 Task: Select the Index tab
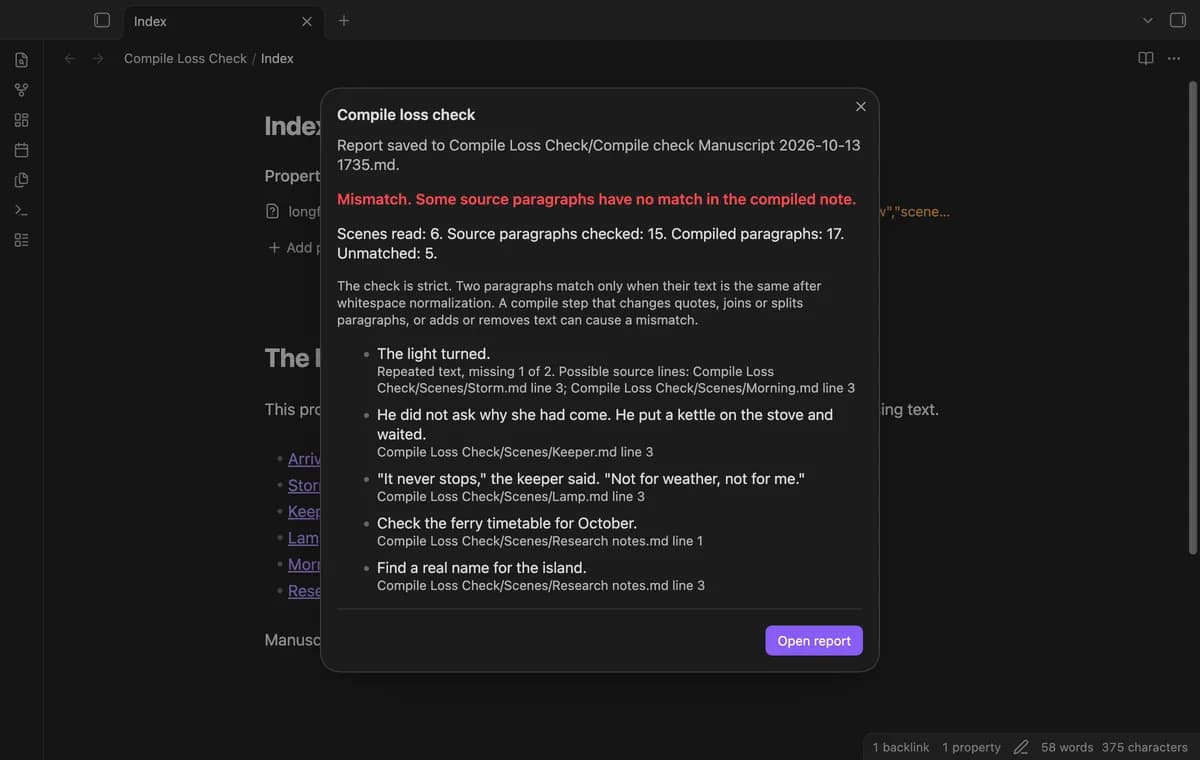223,21
